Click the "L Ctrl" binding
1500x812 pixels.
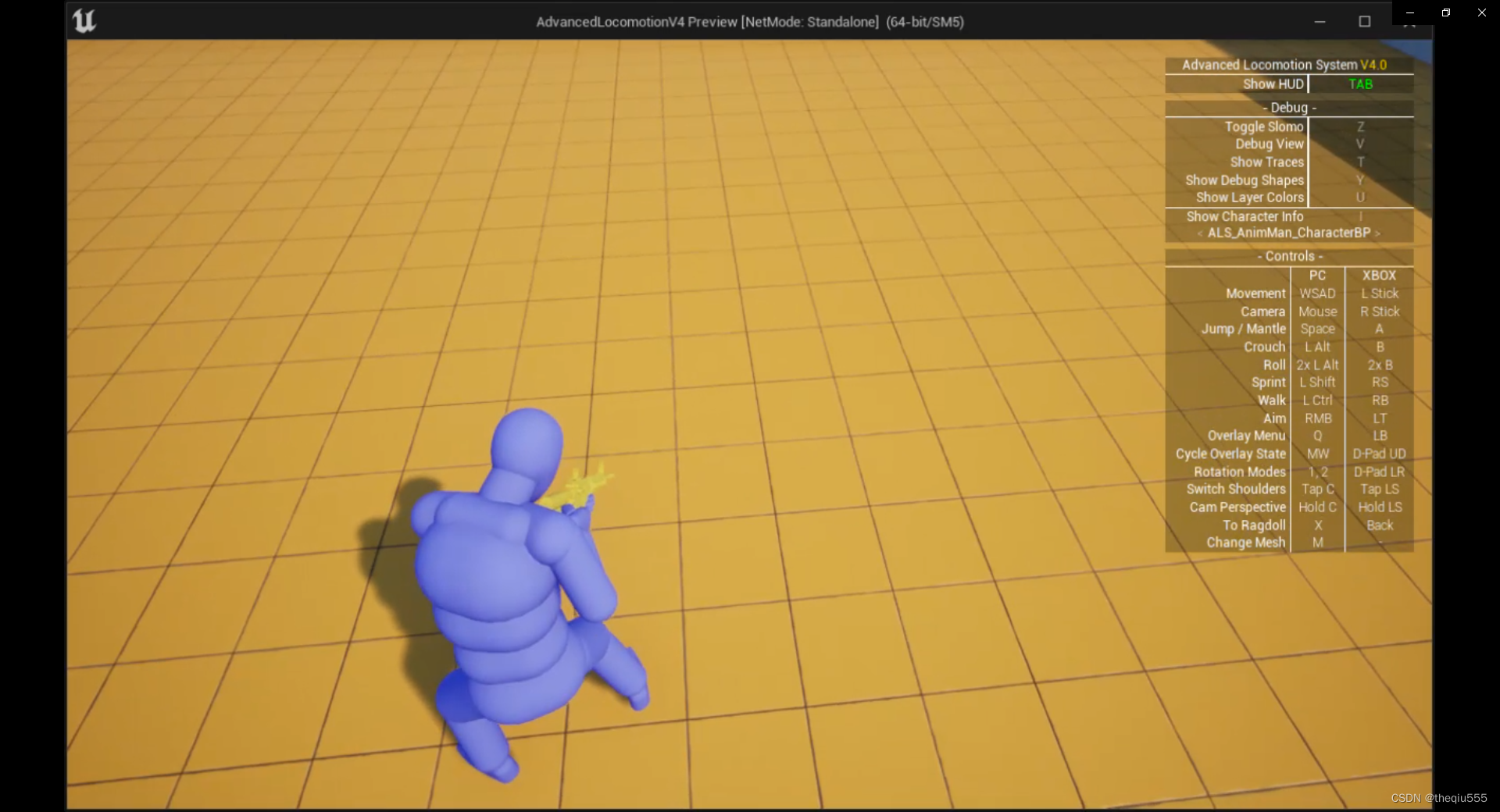[1317, 401]
